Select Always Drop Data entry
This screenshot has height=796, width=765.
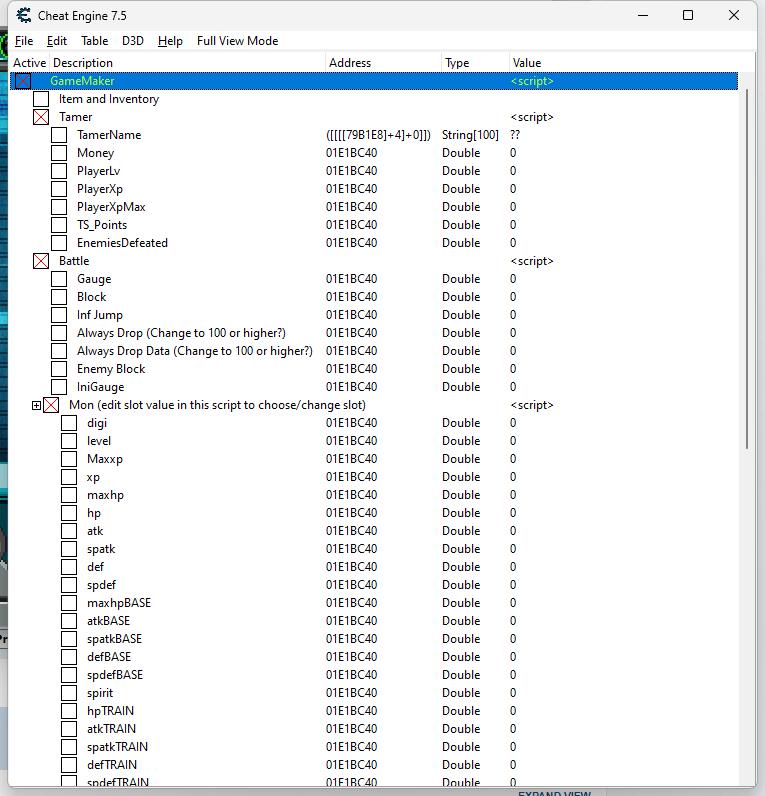tap(194, 351)
